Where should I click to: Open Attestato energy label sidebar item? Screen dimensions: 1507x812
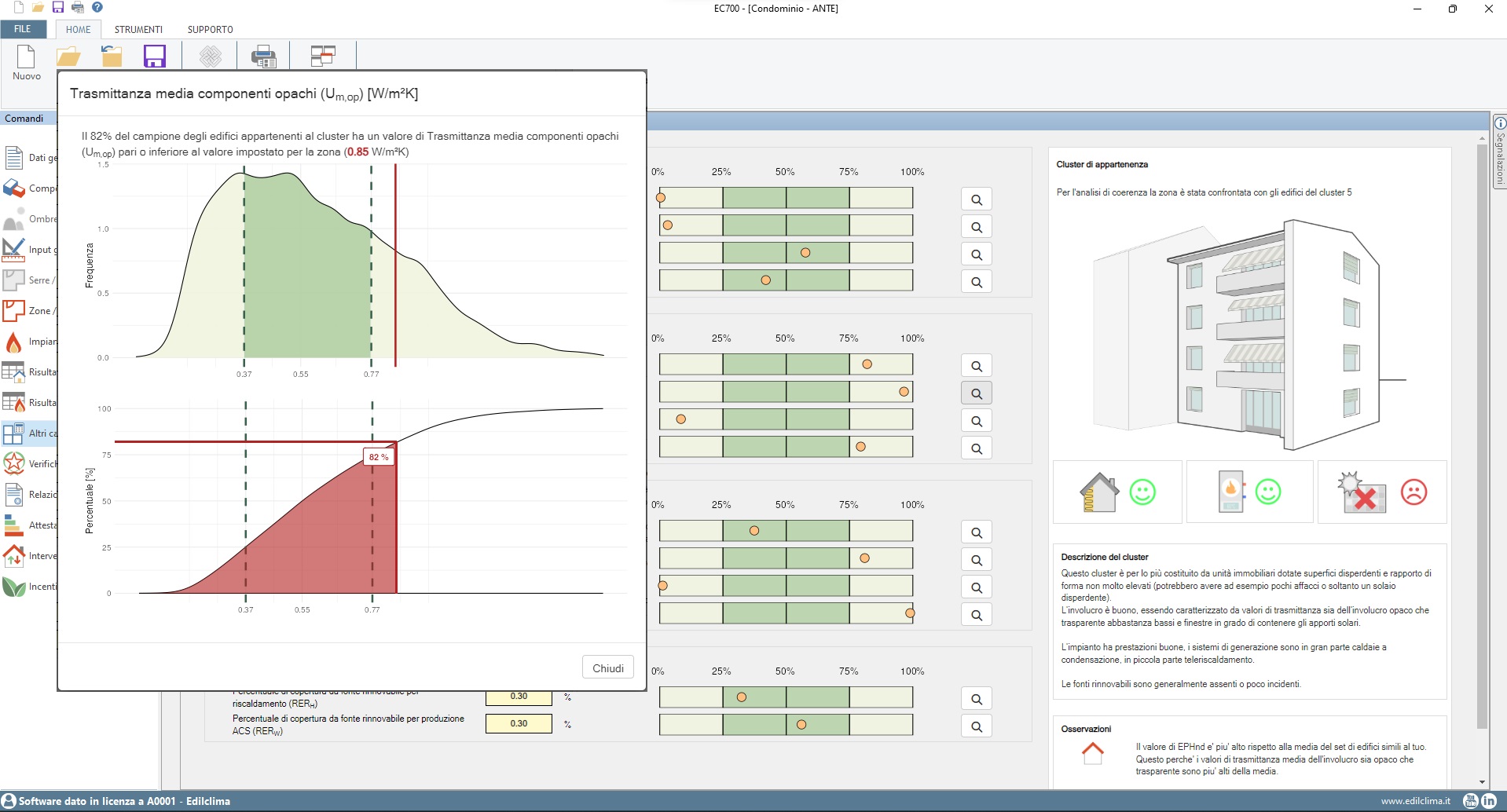click(30, 525)
